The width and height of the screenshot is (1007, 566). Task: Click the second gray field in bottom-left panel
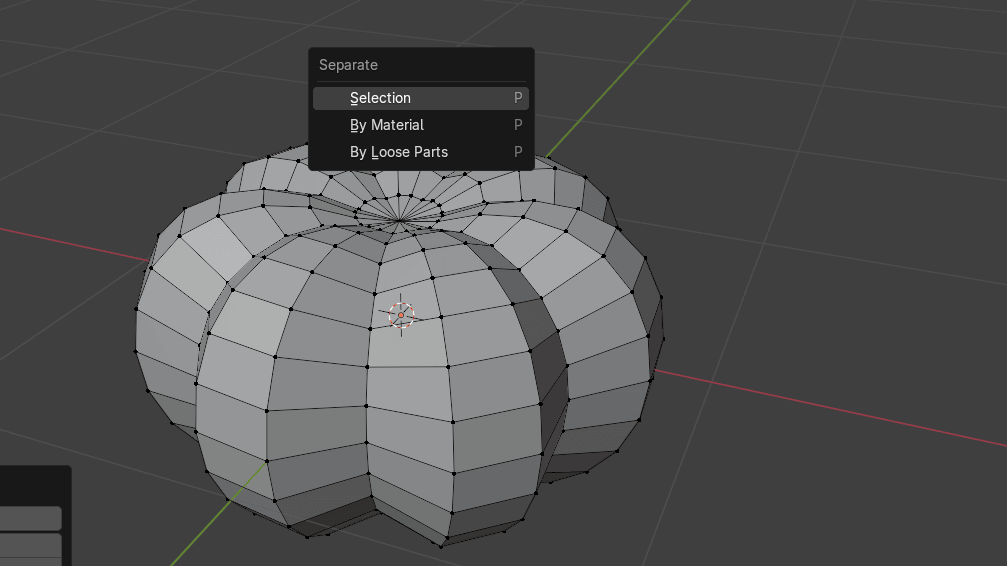[x=30, y=545]
